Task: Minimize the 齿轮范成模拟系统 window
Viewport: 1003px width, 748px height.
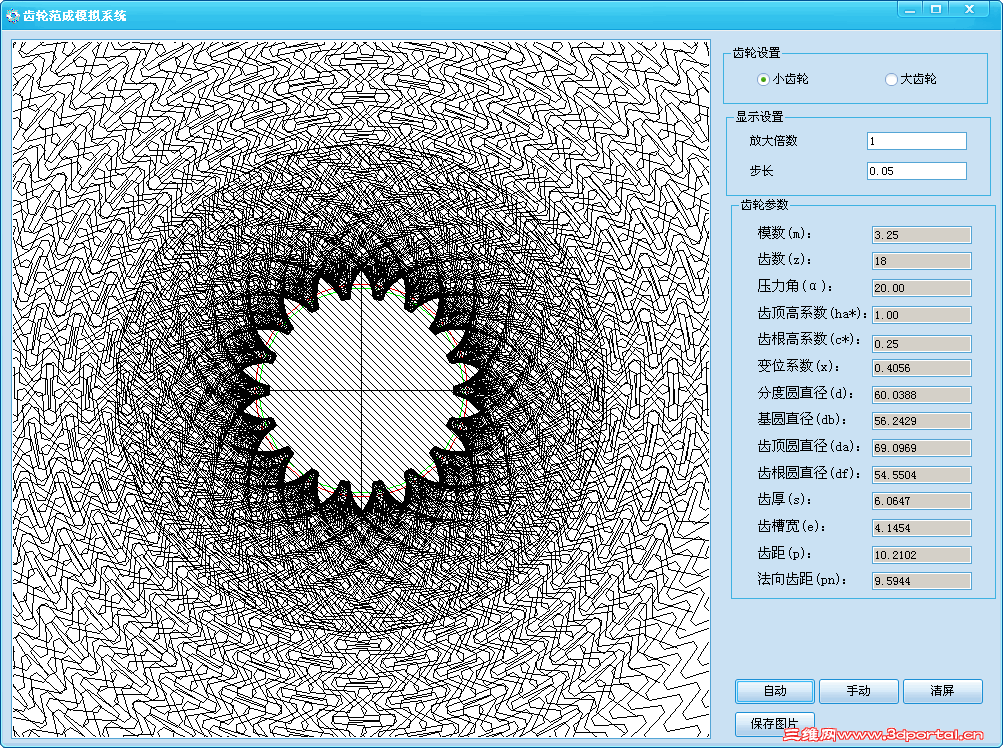Action: pyautogui.click(x=910, y=10)
